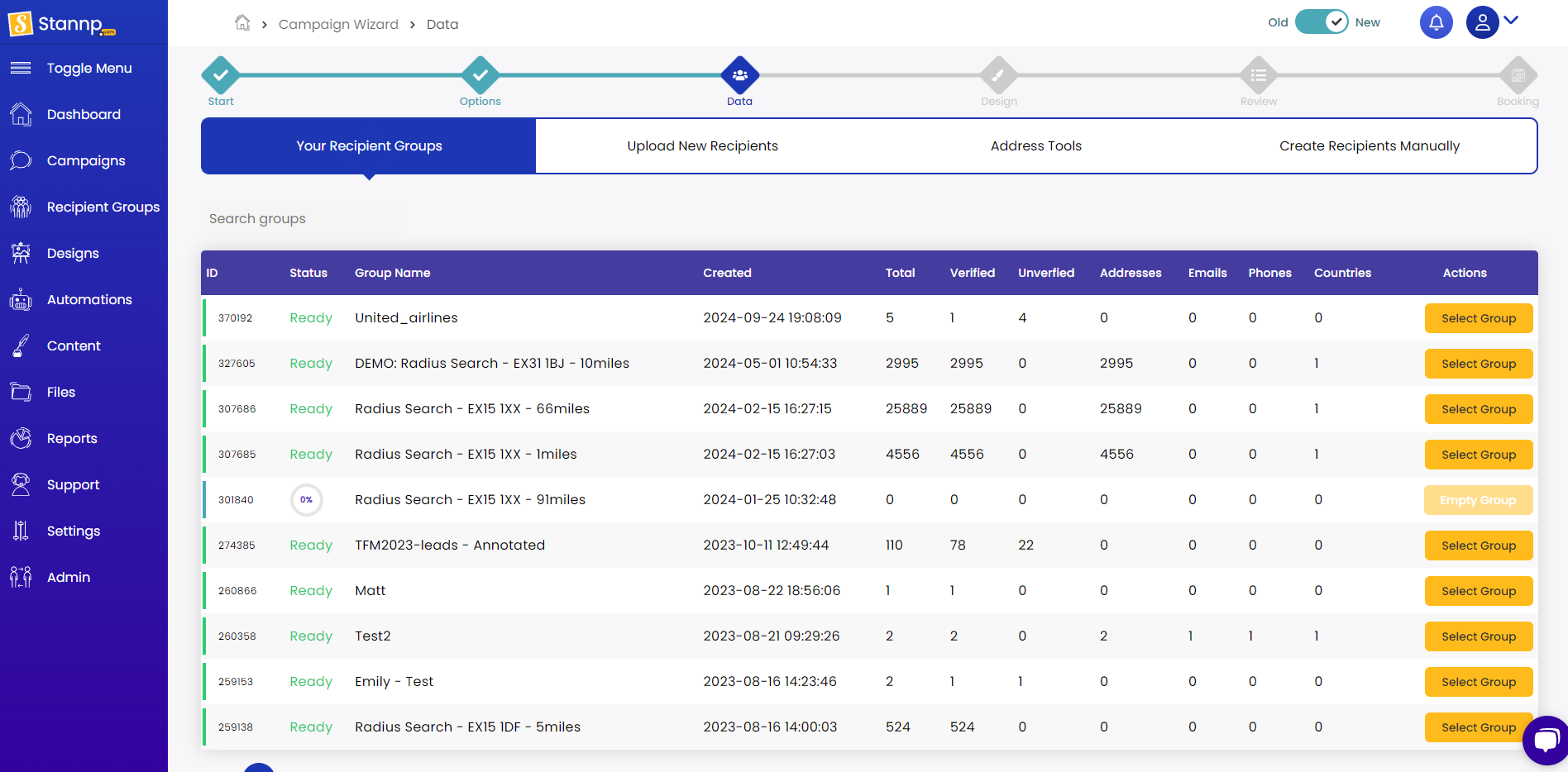Select Group for TFM2023-leads - Annotated

tap(1478, 546)
